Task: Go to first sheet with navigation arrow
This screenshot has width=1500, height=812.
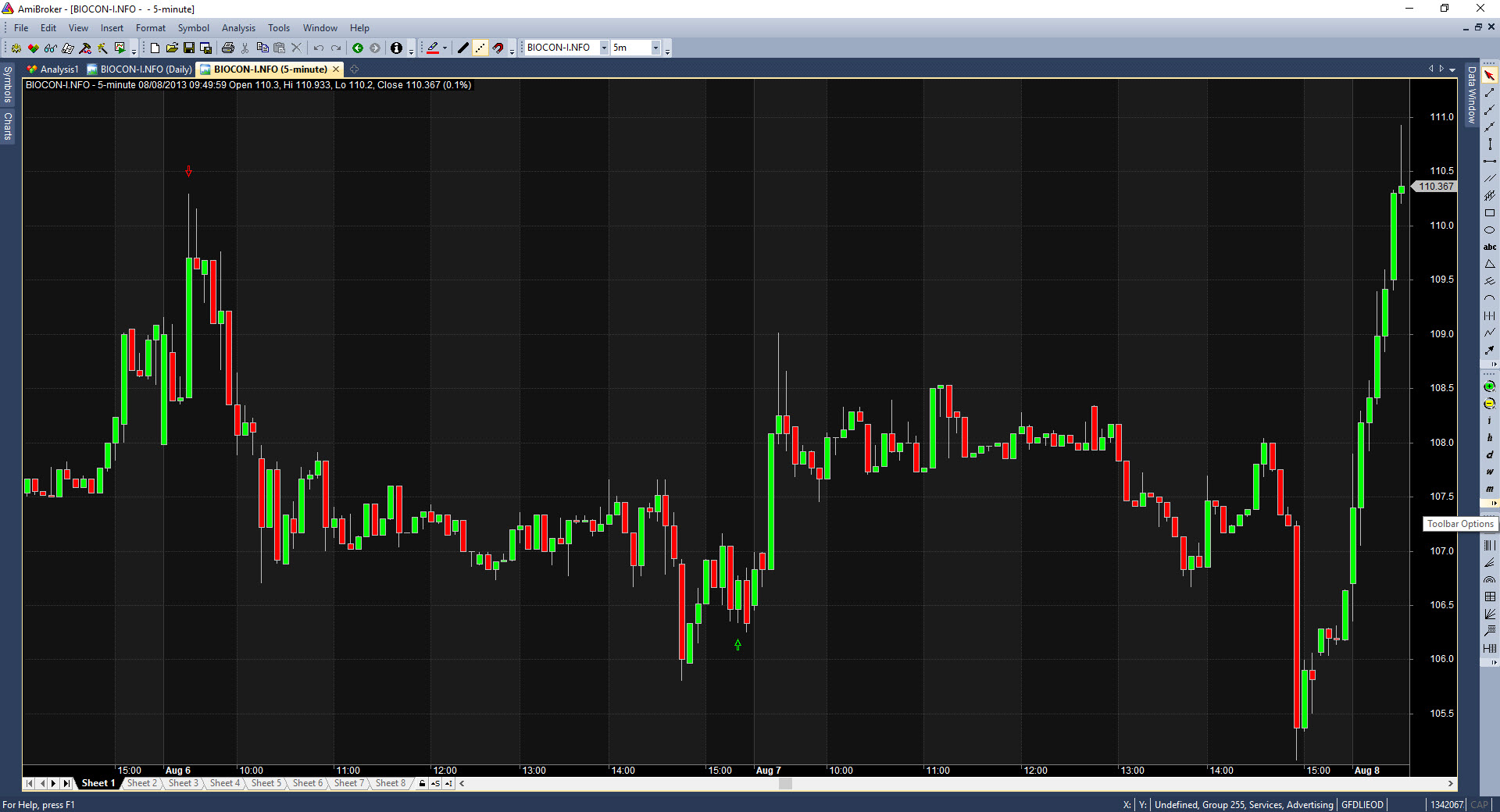Action: 30,783
